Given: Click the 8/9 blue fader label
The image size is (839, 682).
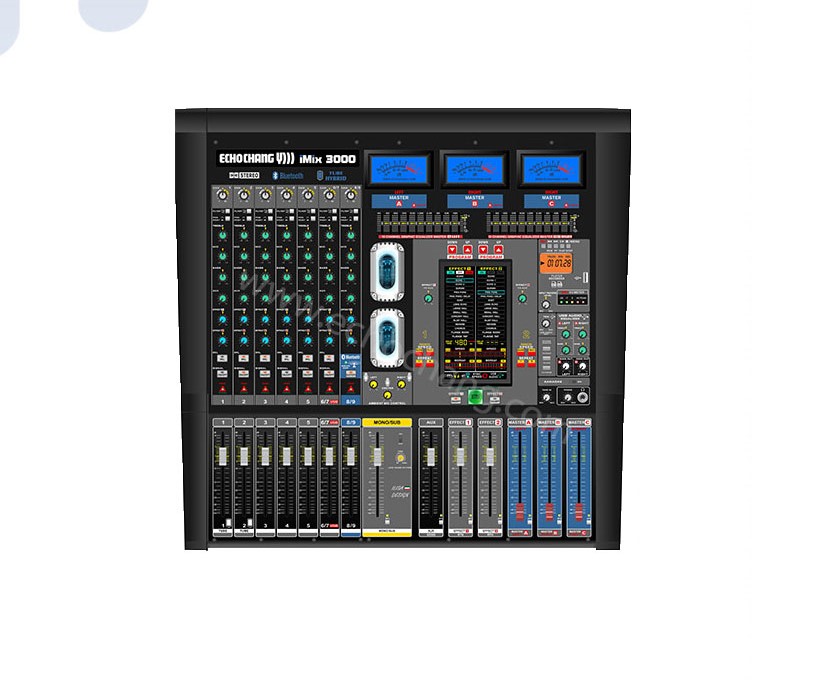Looking at the screenshot, I should (350, 422).
